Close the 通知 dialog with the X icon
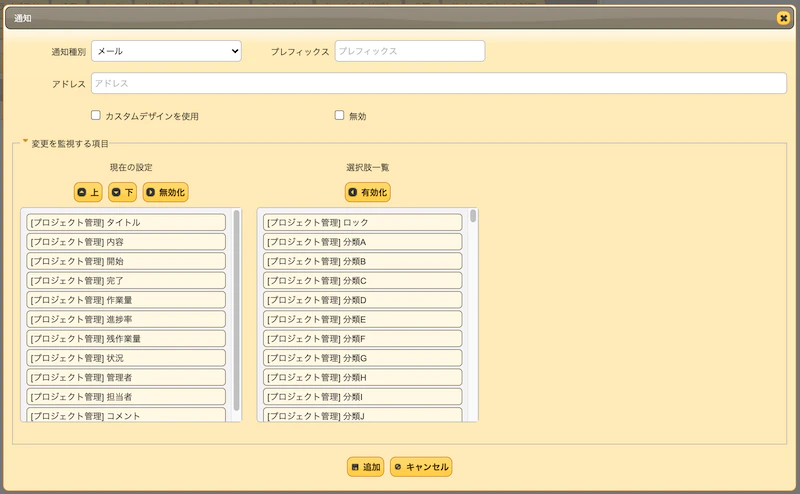The image size is (800, 494). (x=783, y=18)
